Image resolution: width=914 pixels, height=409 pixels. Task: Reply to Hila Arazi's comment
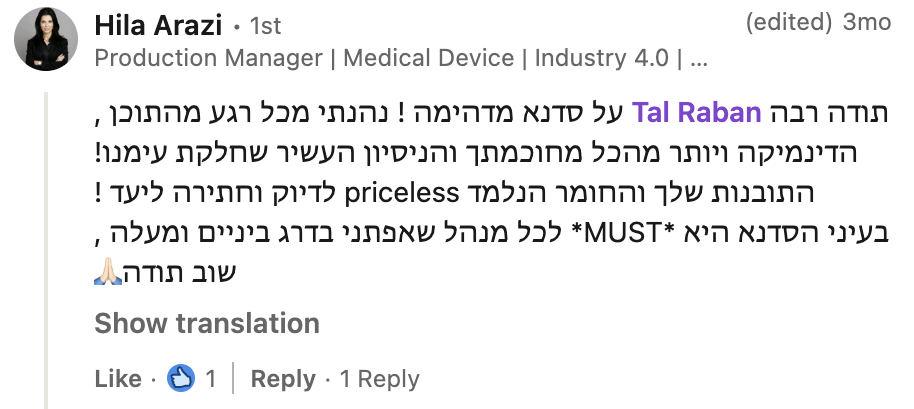[x=283, y=379]
